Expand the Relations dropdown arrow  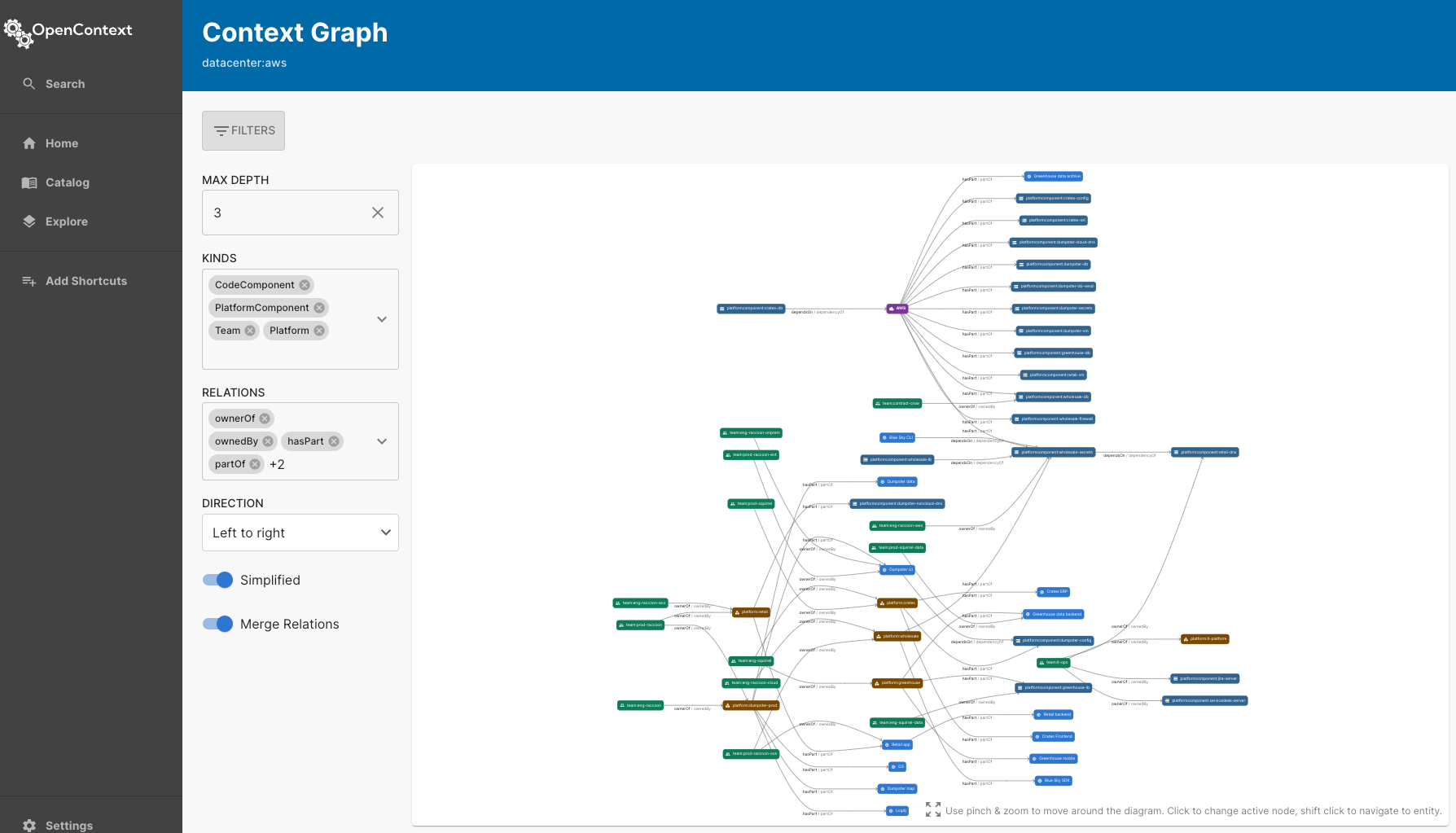pyautogui.click(x=382, y=441)
